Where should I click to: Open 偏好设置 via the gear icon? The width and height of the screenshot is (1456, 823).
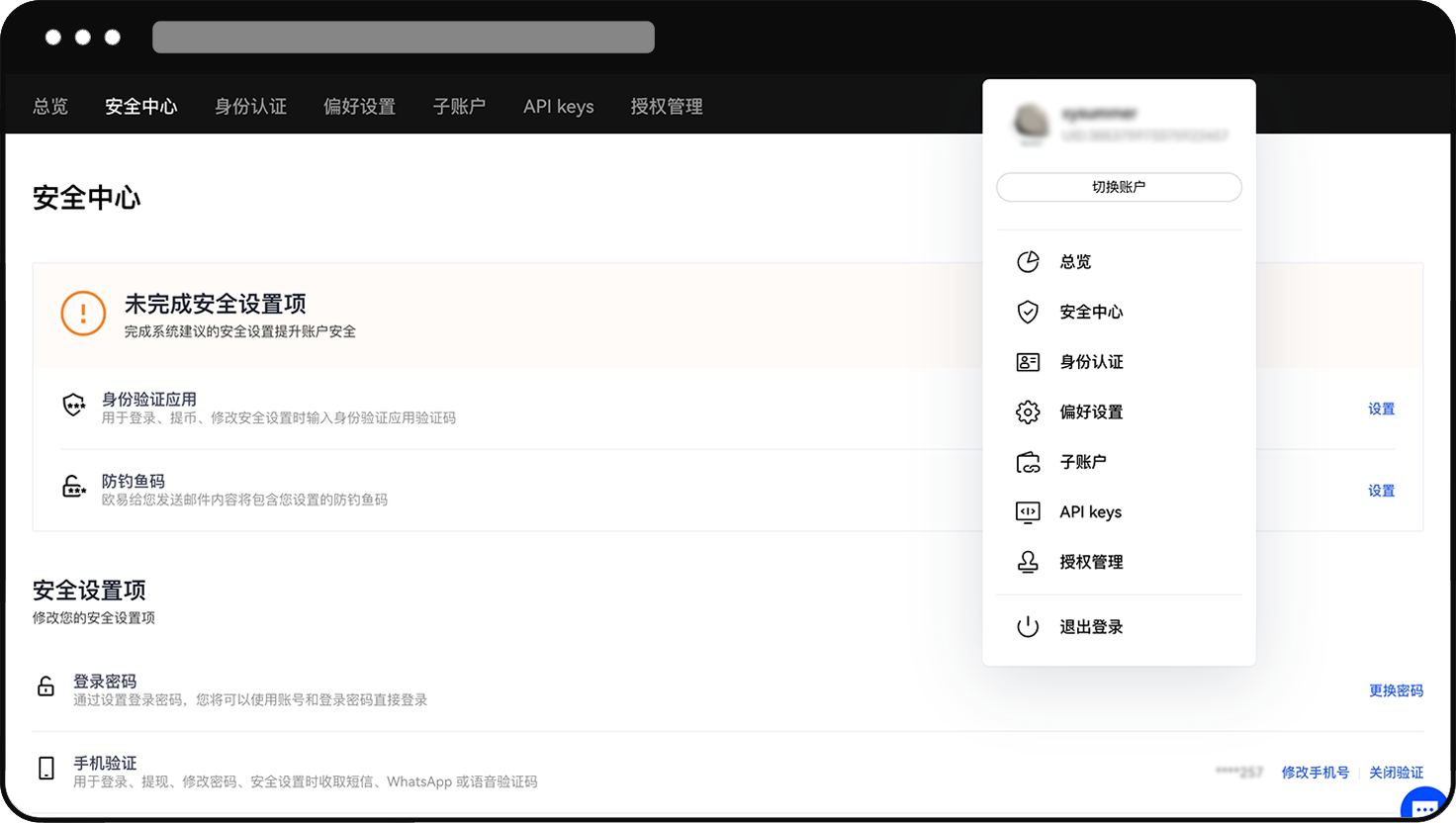(x=1028, y=411)
